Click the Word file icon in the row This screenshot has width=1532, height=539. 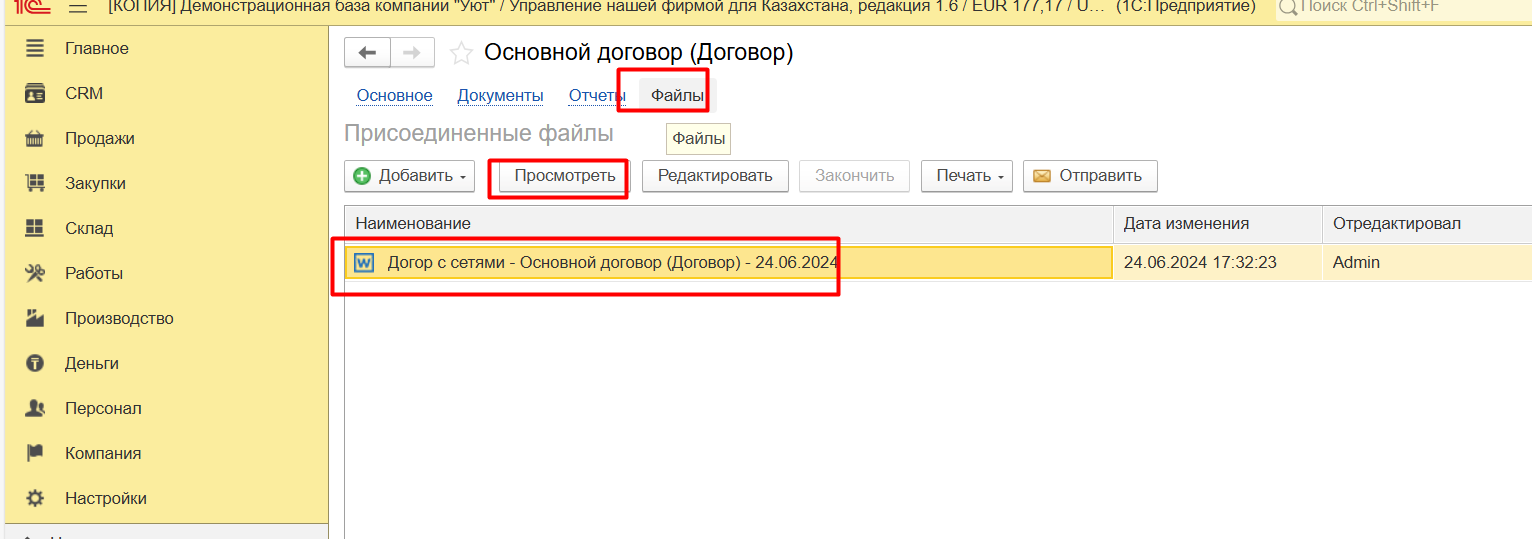click(364, 263)
